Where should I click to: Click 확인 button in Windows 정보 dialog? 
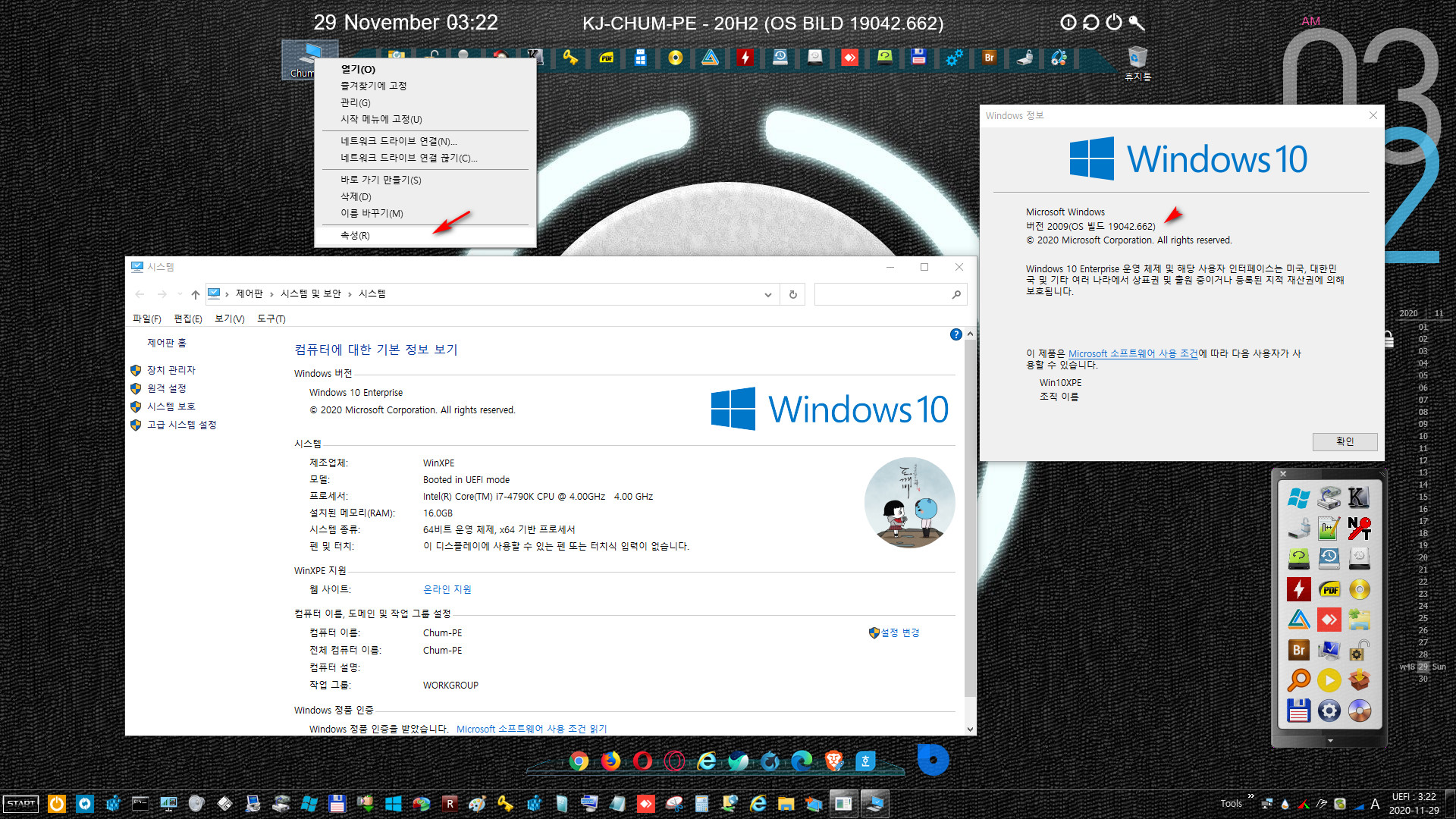[x=1345, y=441]
